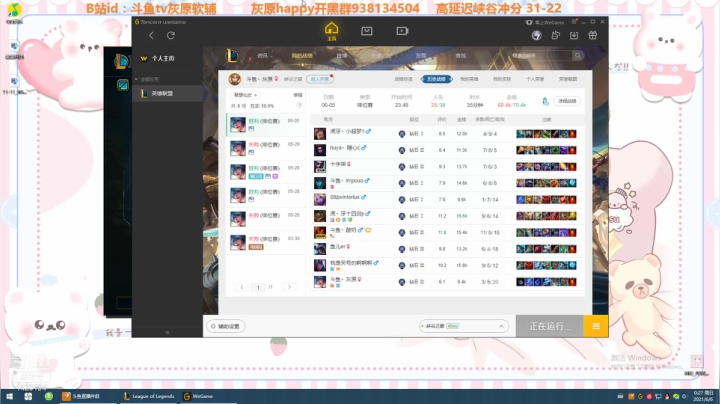The width and height of the screenshot is (720, 404).
Task: Click player name 虎牙、小超梦1
Action: 347,132
